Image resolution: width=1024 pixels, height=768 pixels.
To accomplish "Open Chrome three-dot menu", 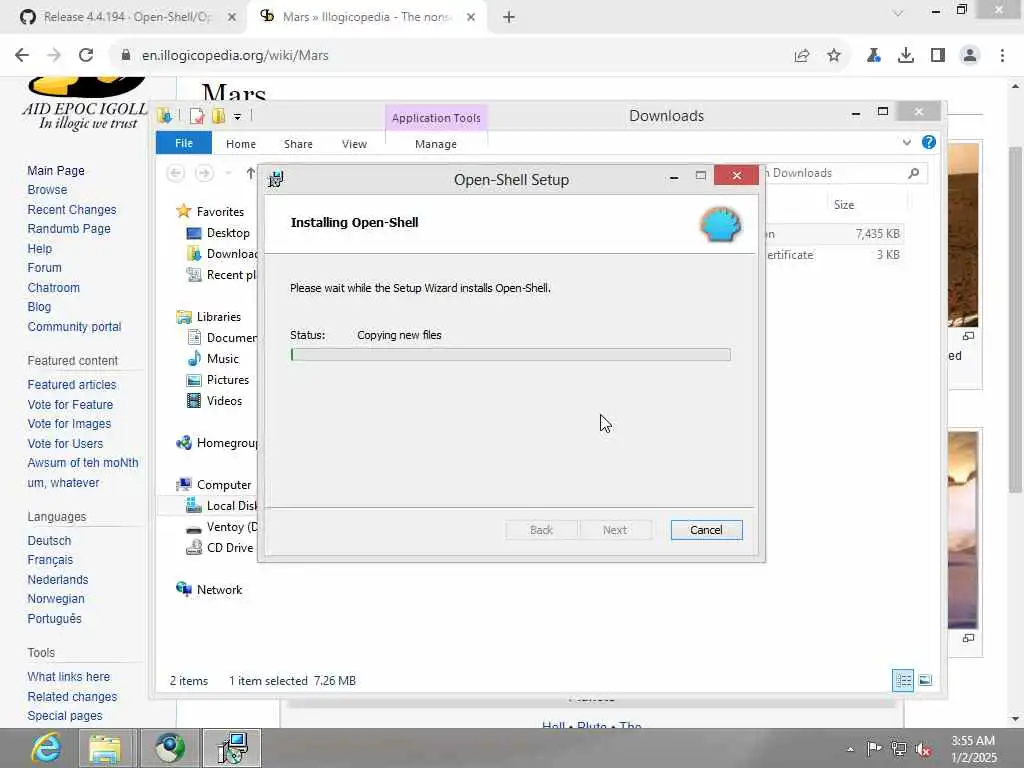I will (x=1002, y=56).
